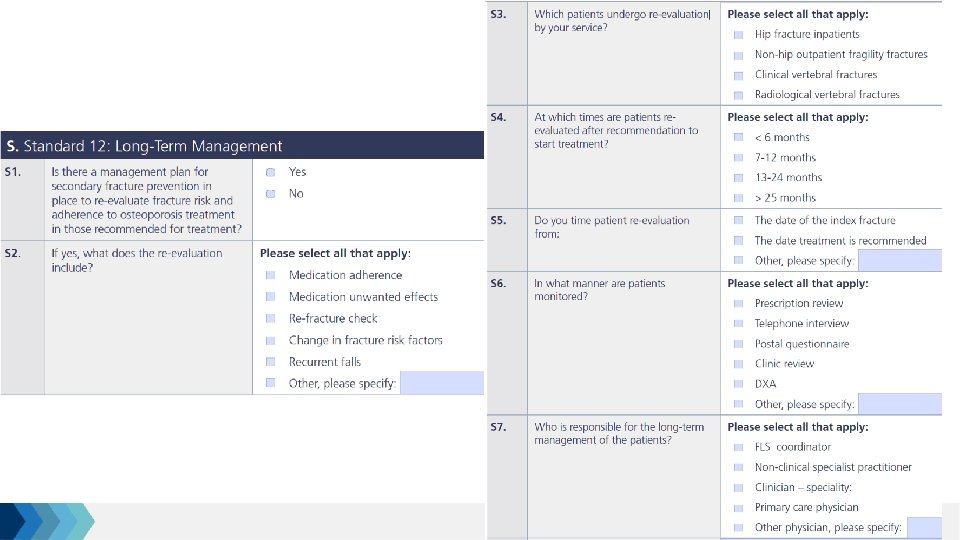
Task: Enable Change in fracture risk factors
Action: click(x=271, y=340)
